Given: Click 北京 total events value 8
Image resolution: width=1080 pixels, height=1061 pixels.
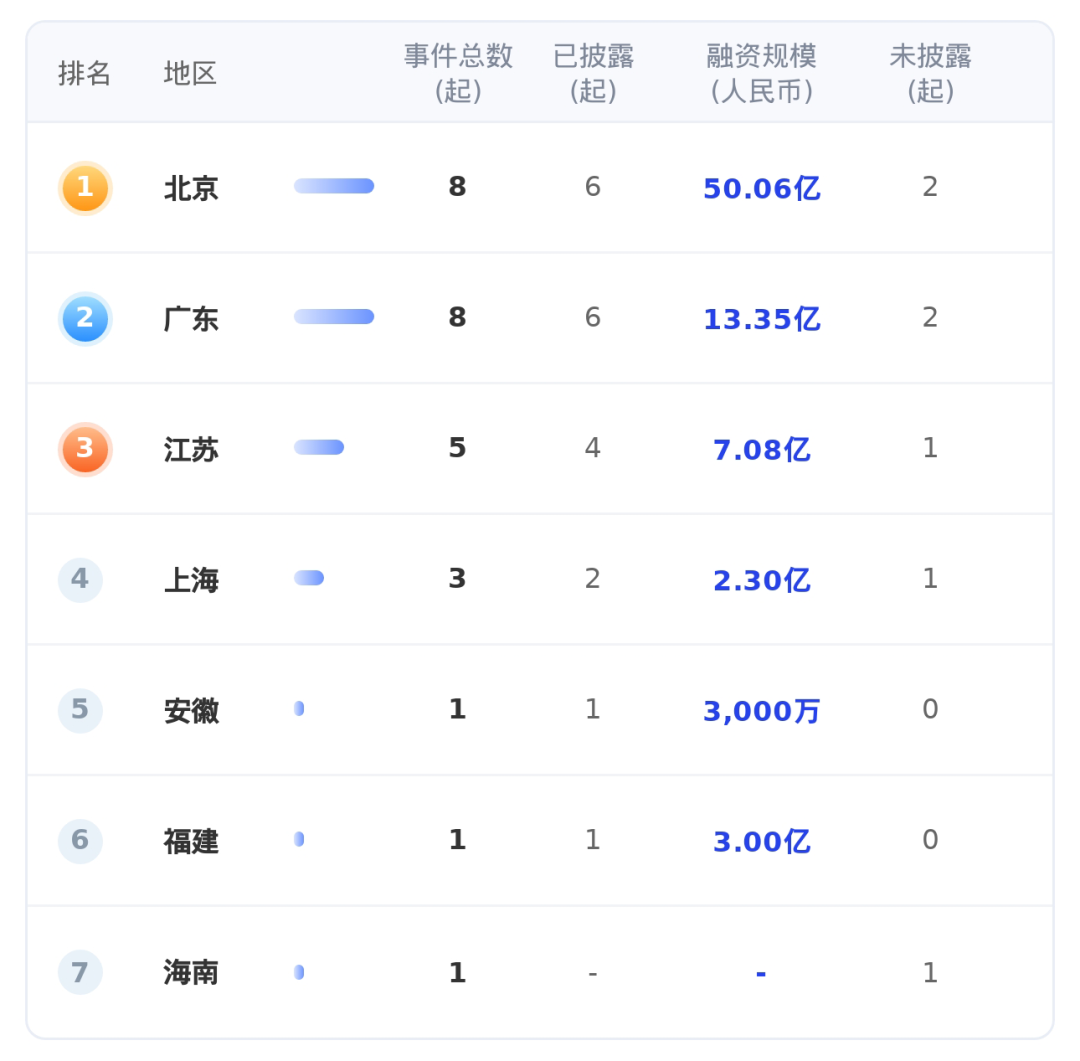Looking at the screenshot, I should tap(457, 186).
